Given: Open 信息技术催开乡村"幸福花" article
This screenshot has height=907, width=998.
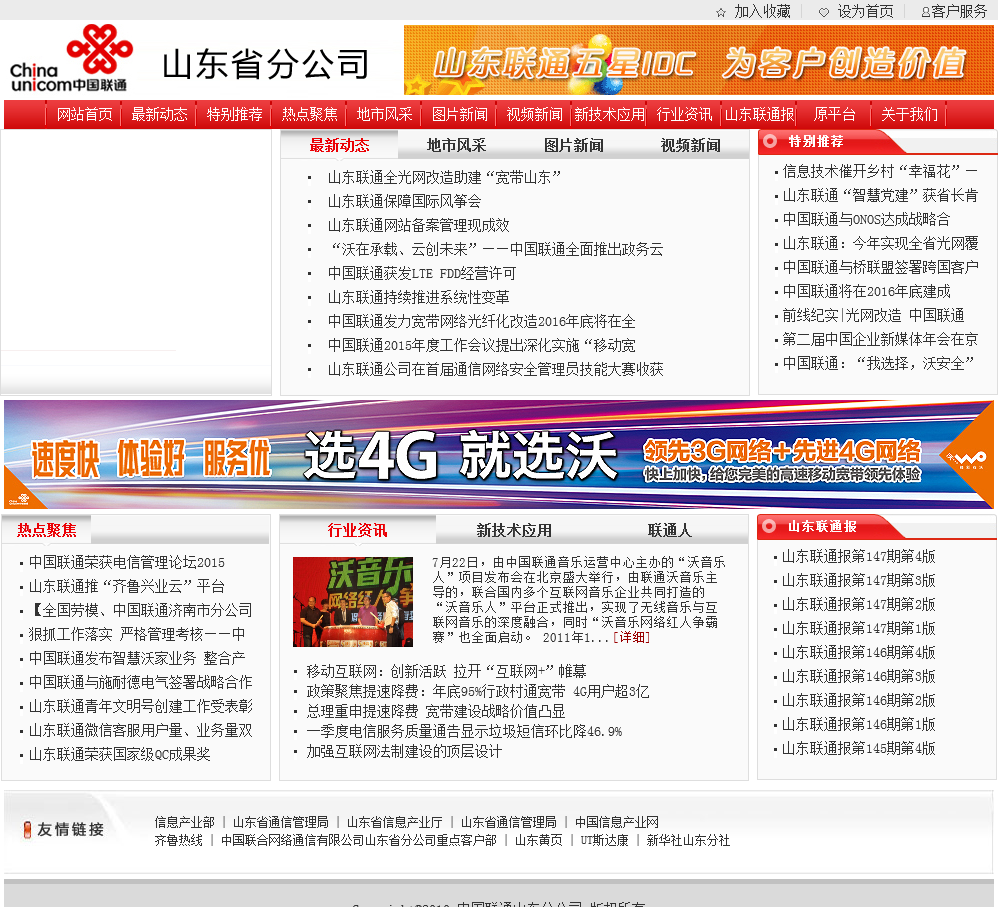Looking at the screenshot, I should click(880, 171).
